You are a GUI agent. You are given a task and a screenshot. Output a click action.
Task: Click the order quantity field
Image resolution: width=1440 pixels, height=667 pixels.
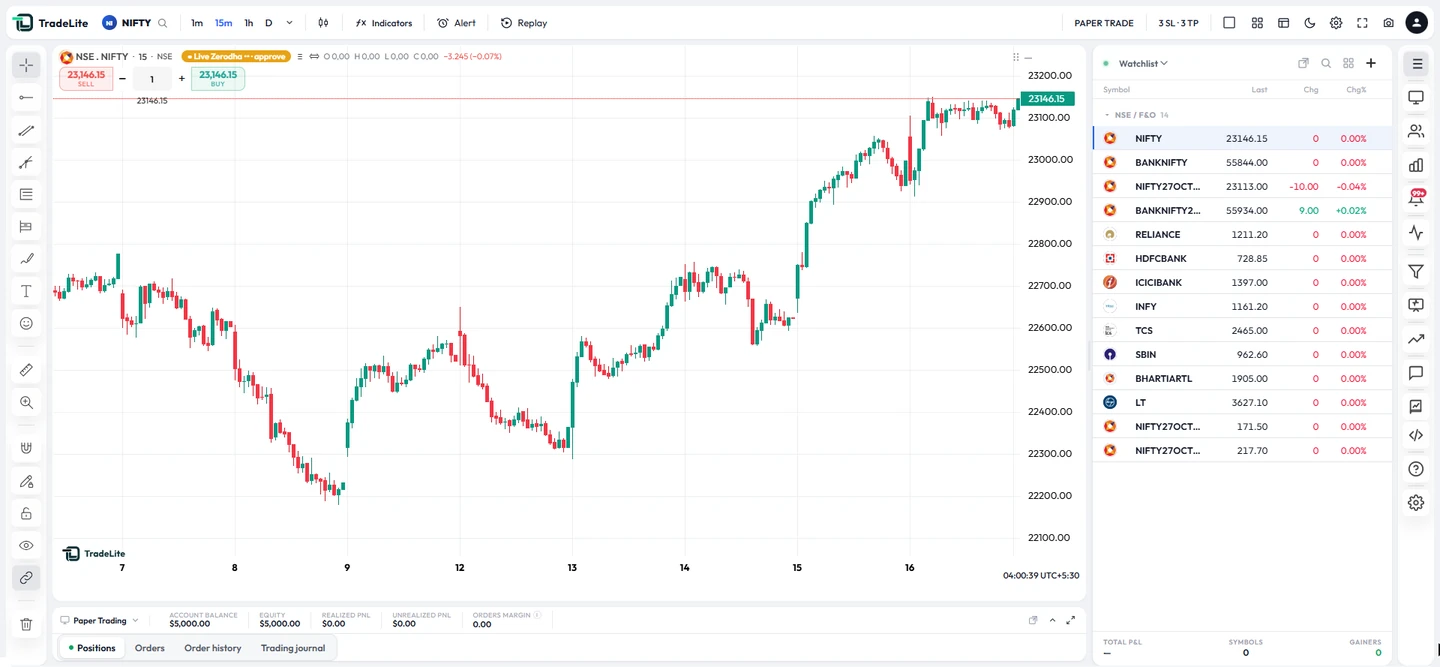coord(152,79)
